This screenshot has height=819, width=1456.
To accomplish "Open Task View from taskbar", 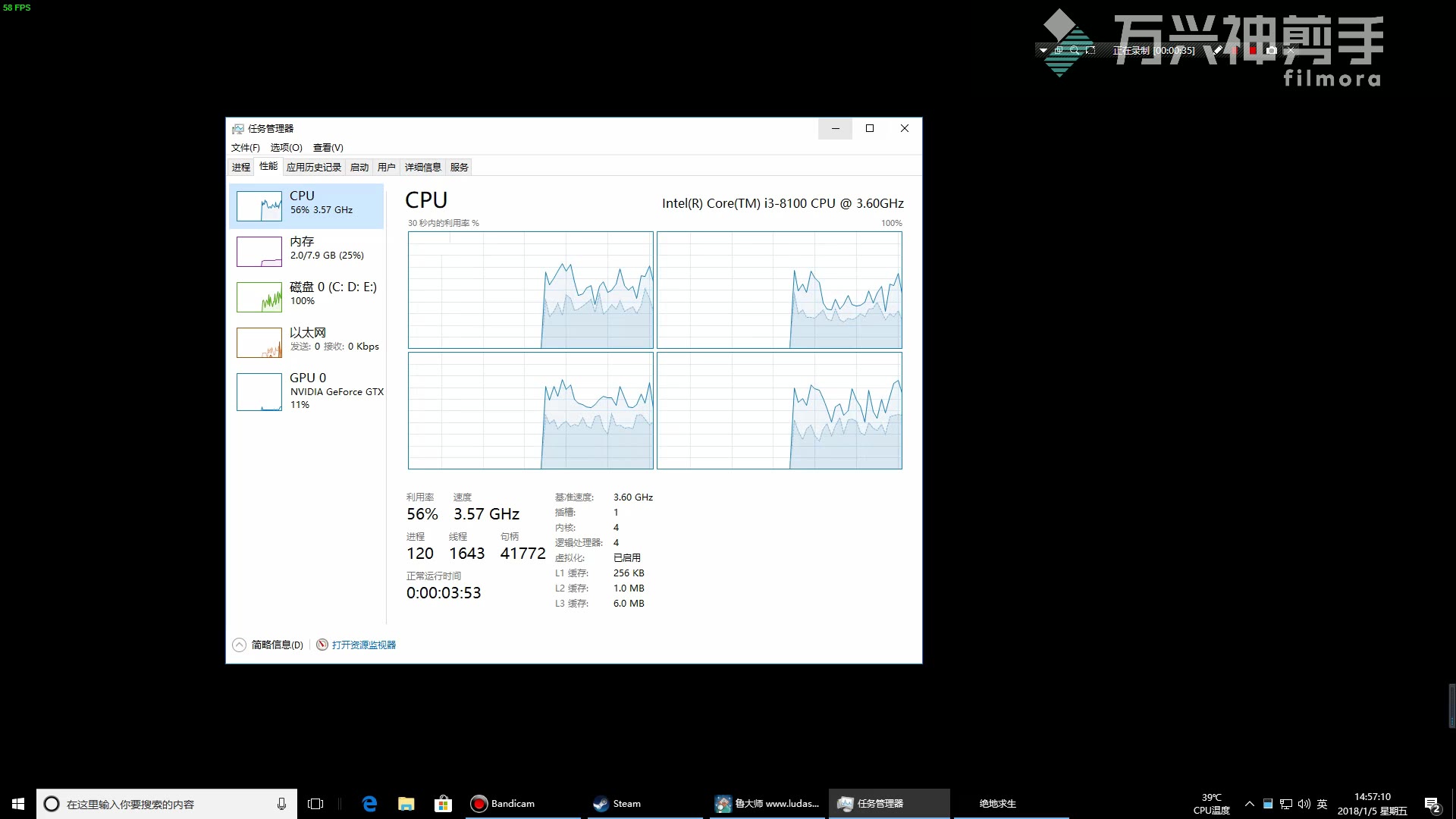I will (315, 804).
